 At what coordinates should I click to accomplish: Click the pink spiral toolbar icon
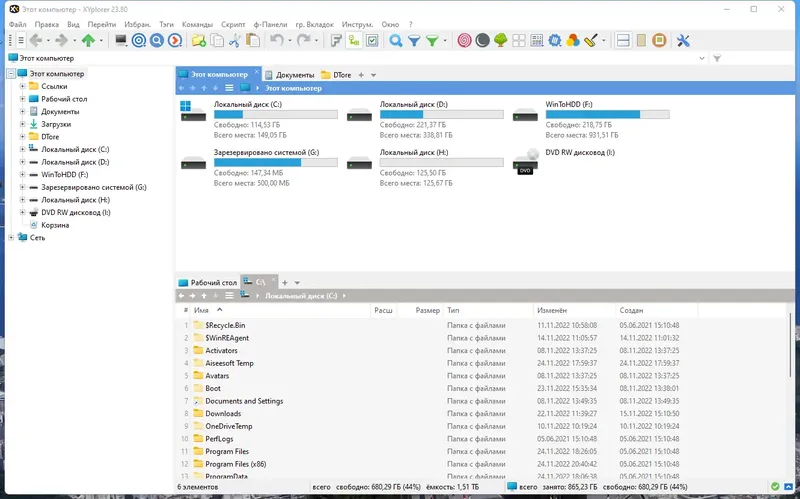click(x=464, y=40)
